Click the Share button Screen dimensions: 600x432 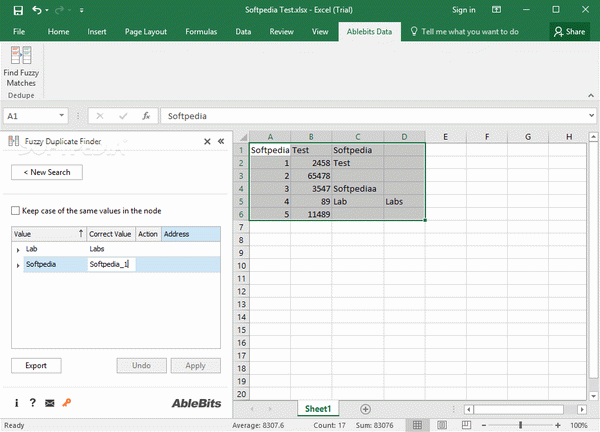point(569,32)
